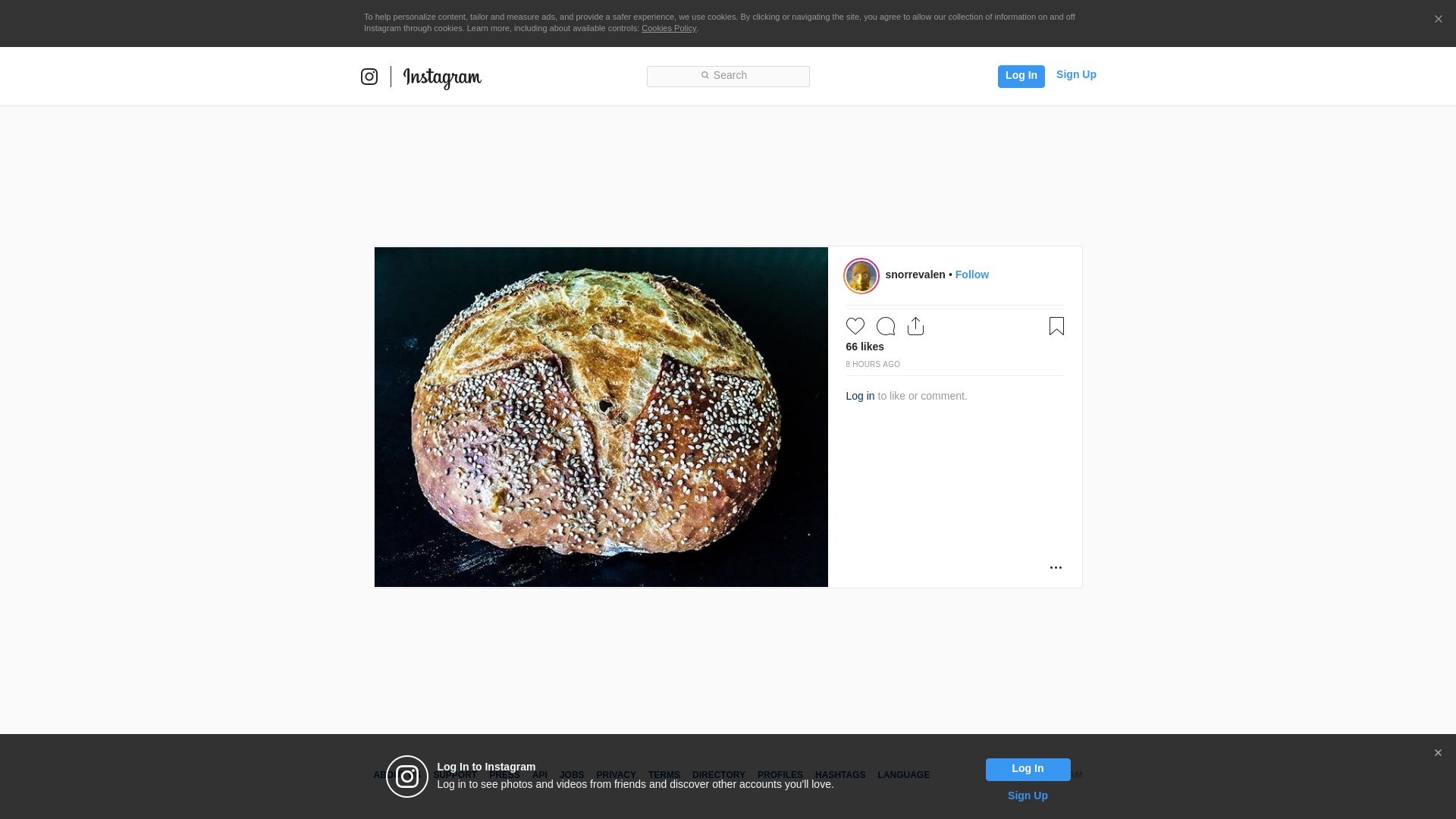
Task: Save the post with bookmark icon
Action: click(x=1056, y=326)
